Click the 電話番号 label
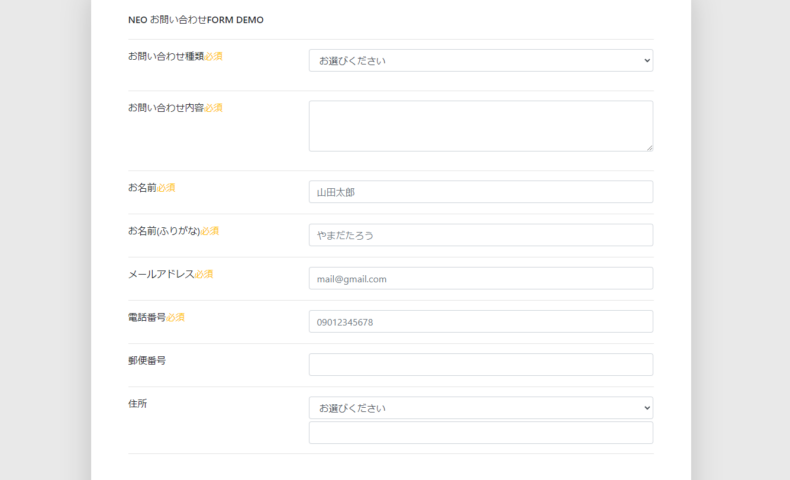The width and height of the screenshot is (790, 480). (x=147, y=317)
